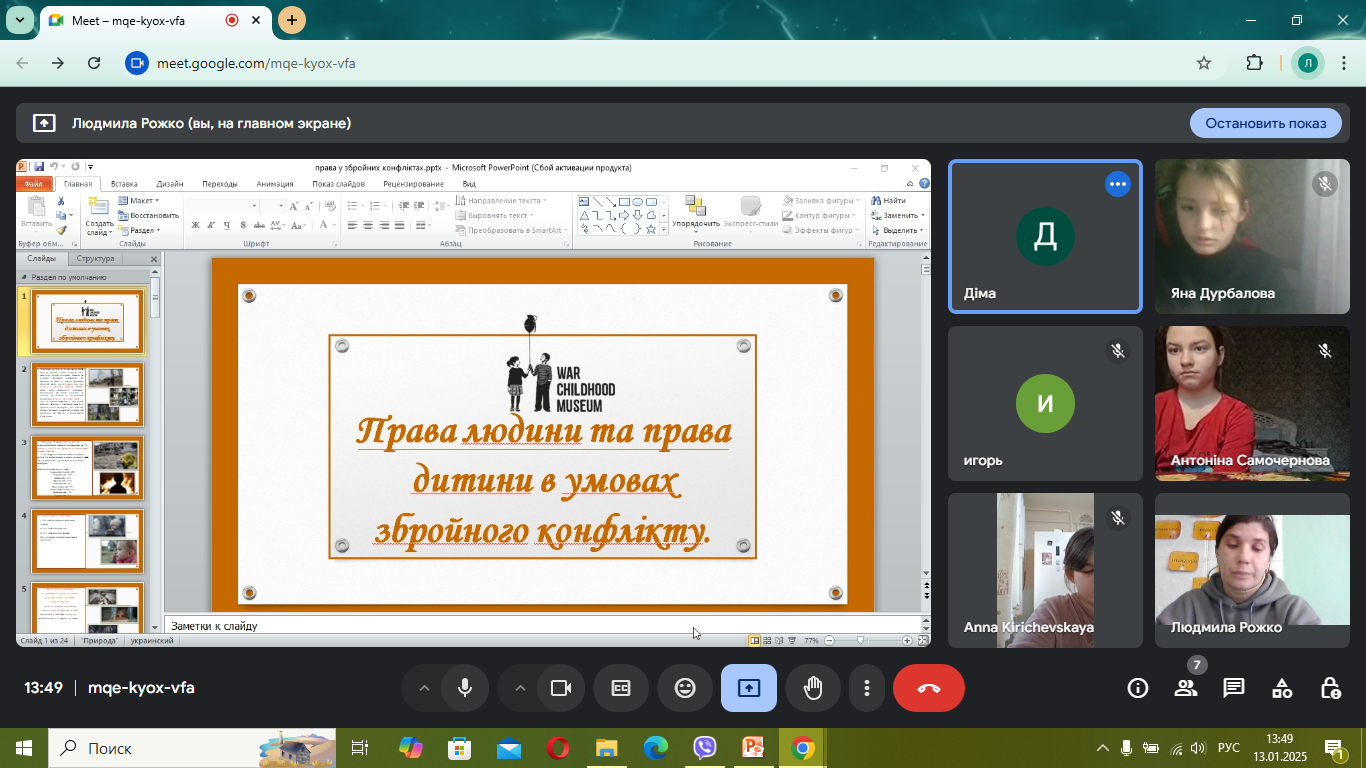The image size is (1366, 768).
Task: Open the Файл tab in PowerPoint
Action: point(34,184)
